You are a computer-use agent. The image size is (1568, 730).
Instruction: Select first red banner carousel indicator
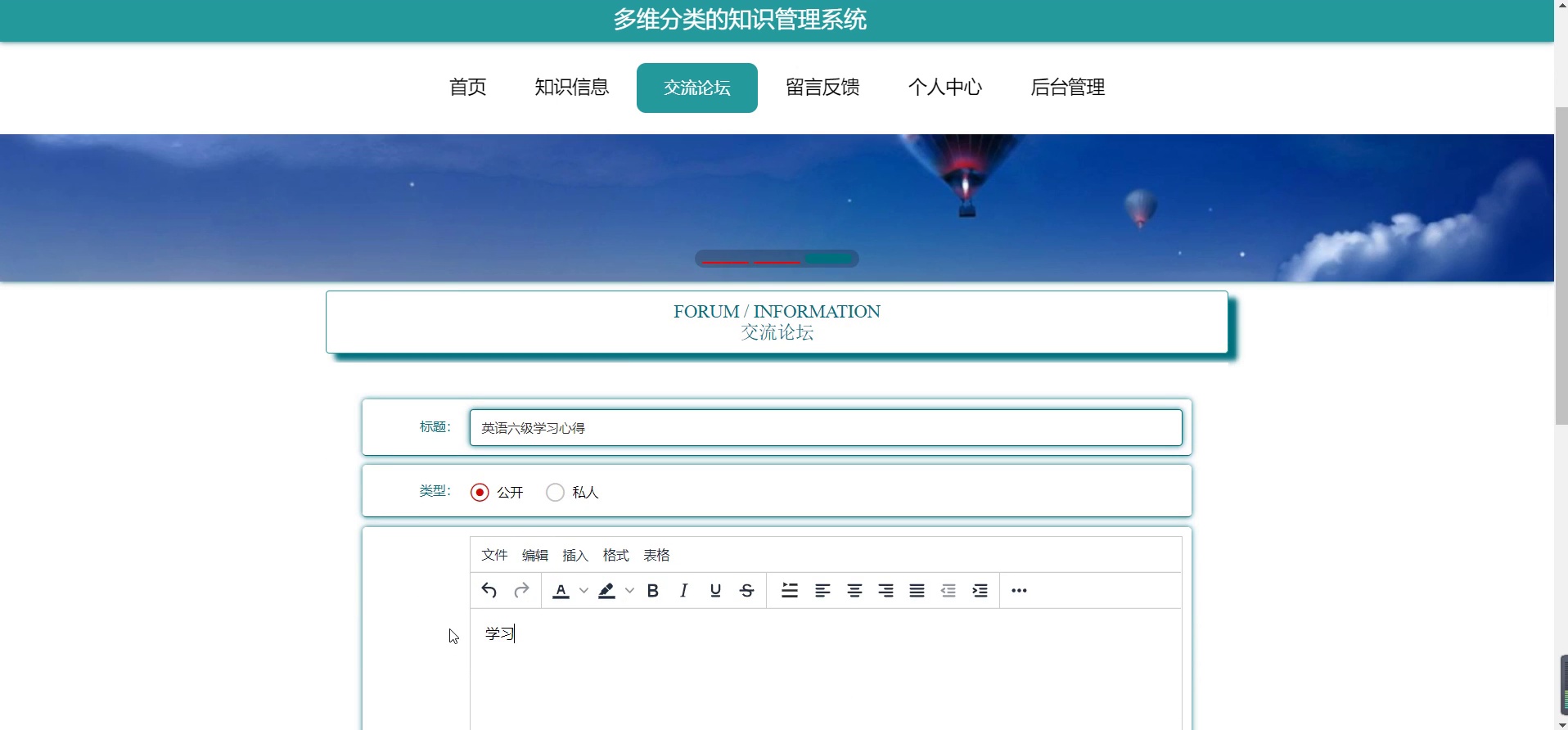pos(725,262)
